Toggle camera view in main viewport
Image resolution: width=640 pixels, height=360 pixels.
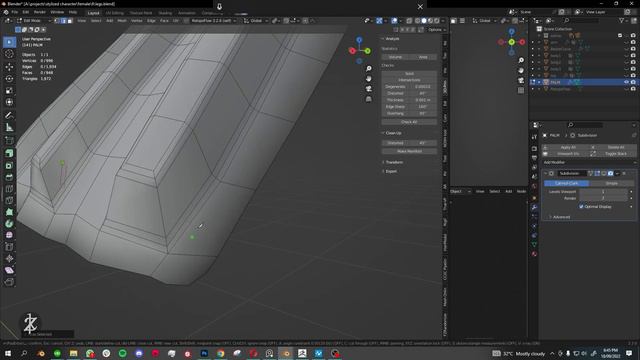[x=369, y=89]
